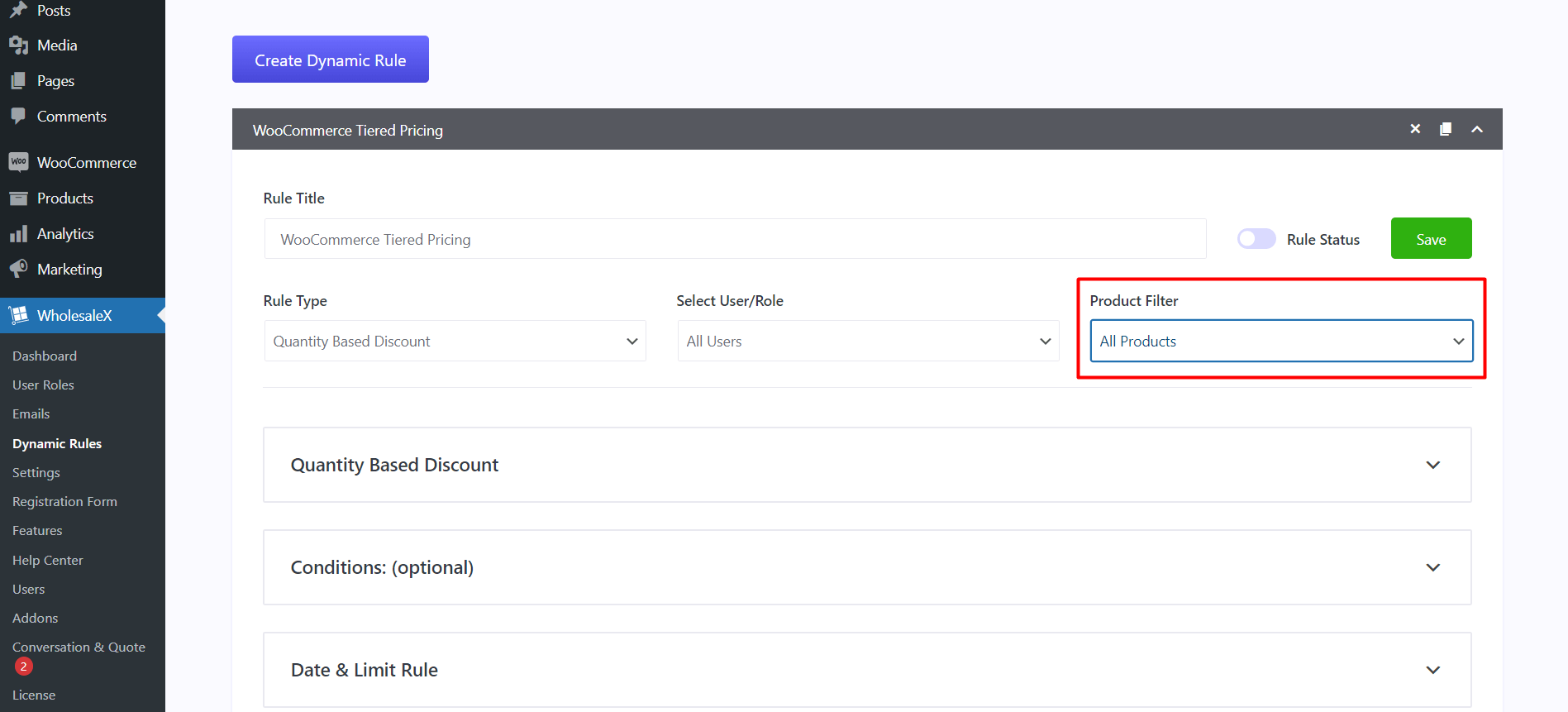
Task: Open the Addons submenu link
Action: tap(36, 618)
